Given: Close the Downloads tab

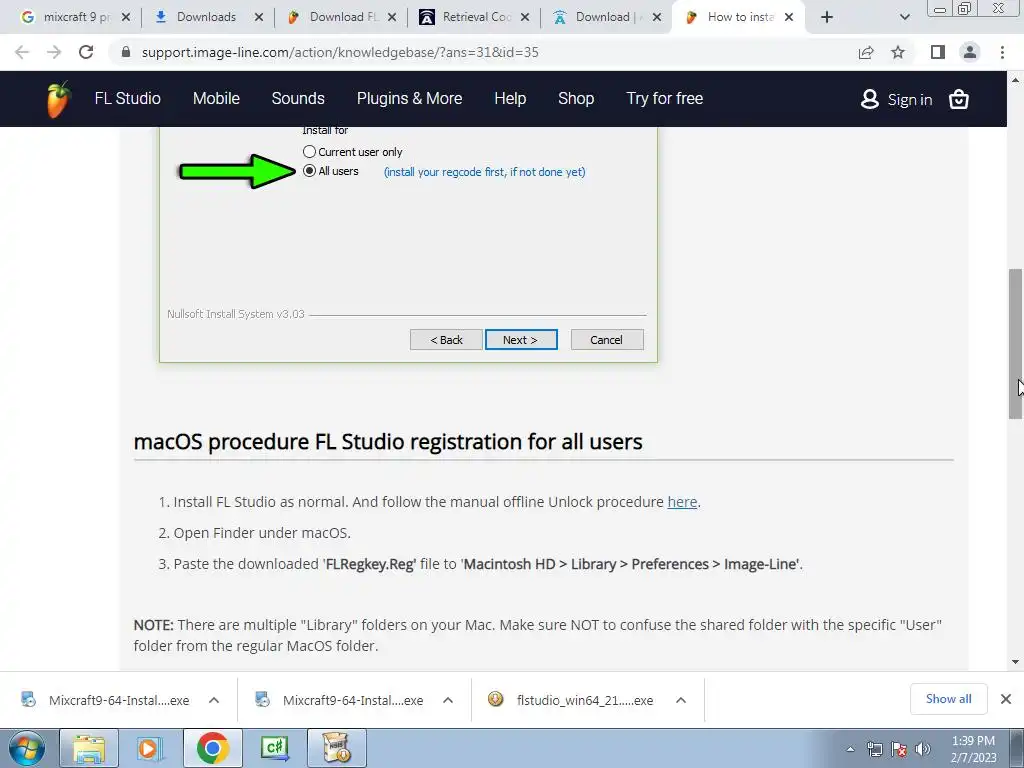Looking at the screenshot, I should tap(259, 17).
